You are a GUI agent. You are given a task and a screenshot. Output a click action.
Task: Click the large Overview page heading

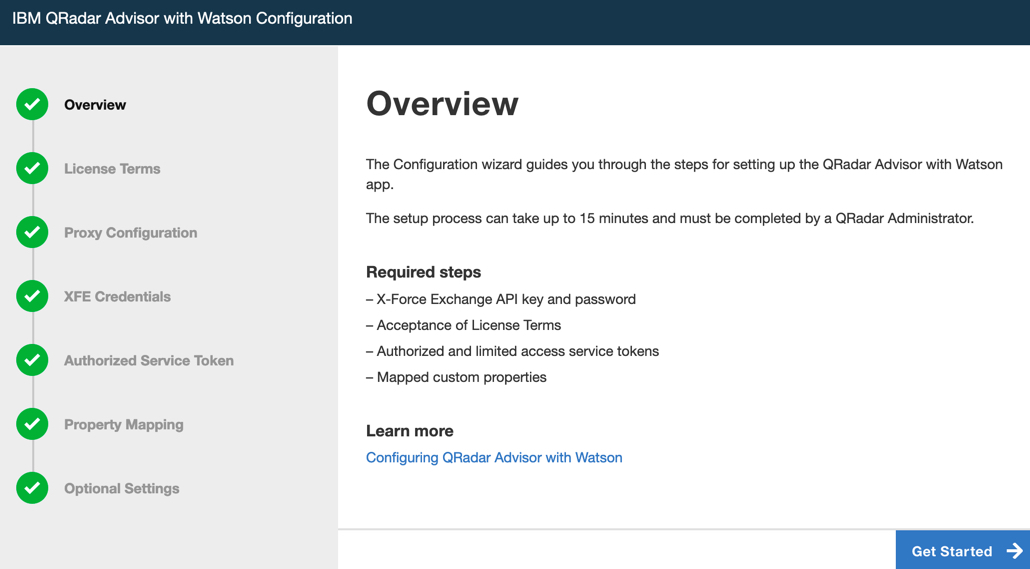coord(442,104)
